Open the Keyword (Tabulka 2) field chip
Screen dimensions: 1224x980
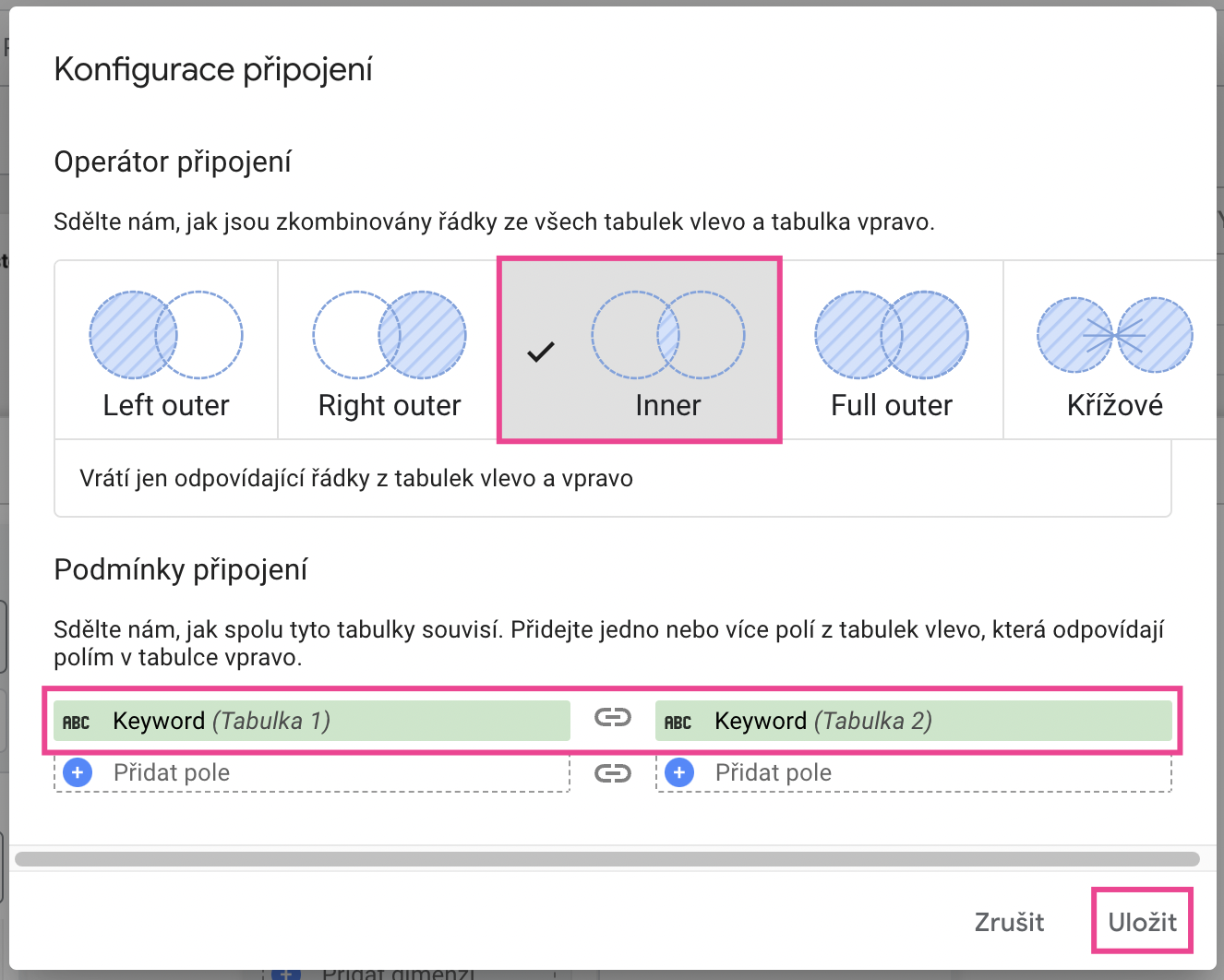coord(914,721)
